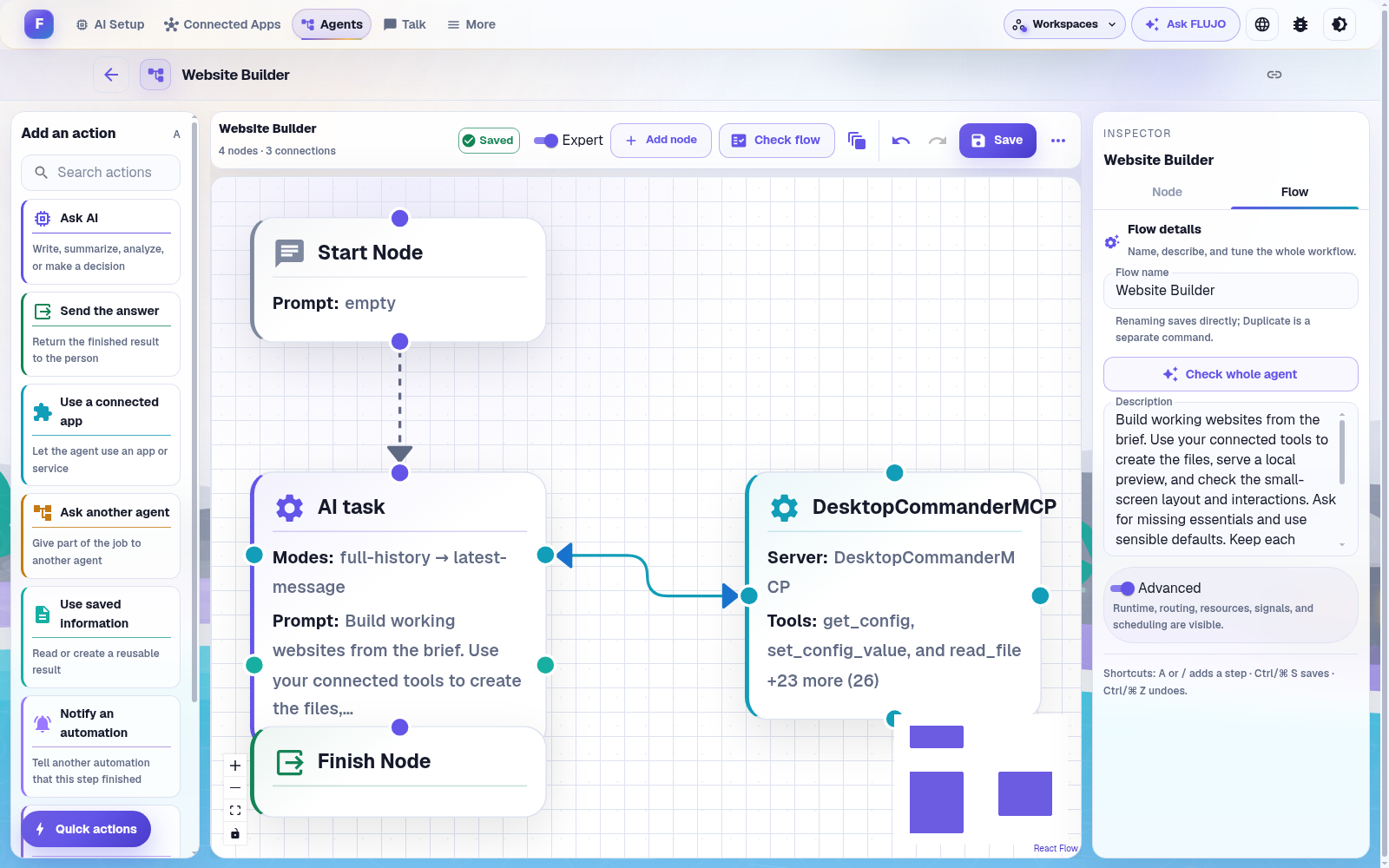Add the Notify an automation action
1389x868 pixels.
click(101, 746)
